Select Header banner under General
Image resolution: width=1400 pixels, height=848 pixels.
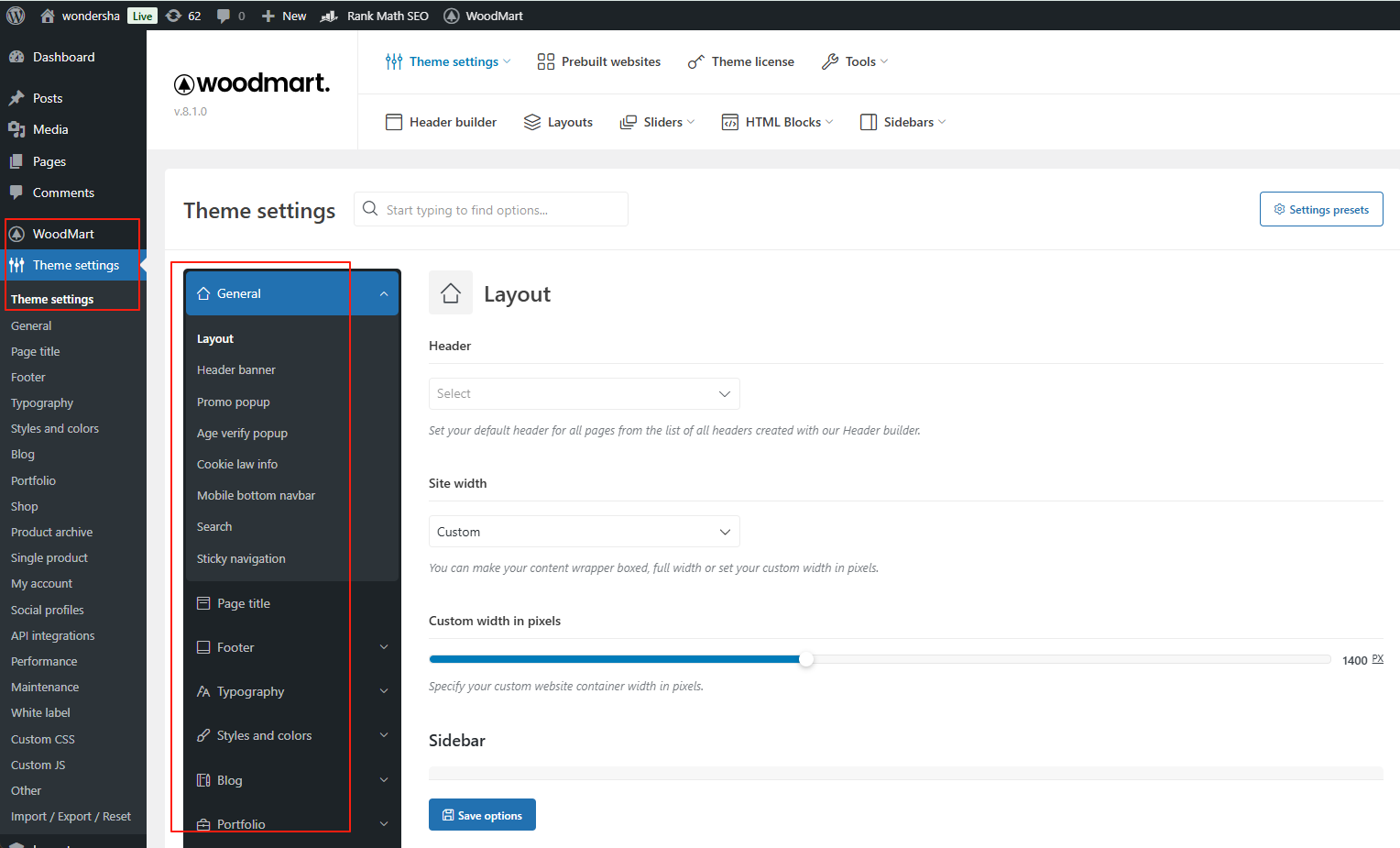coord(236,369)
